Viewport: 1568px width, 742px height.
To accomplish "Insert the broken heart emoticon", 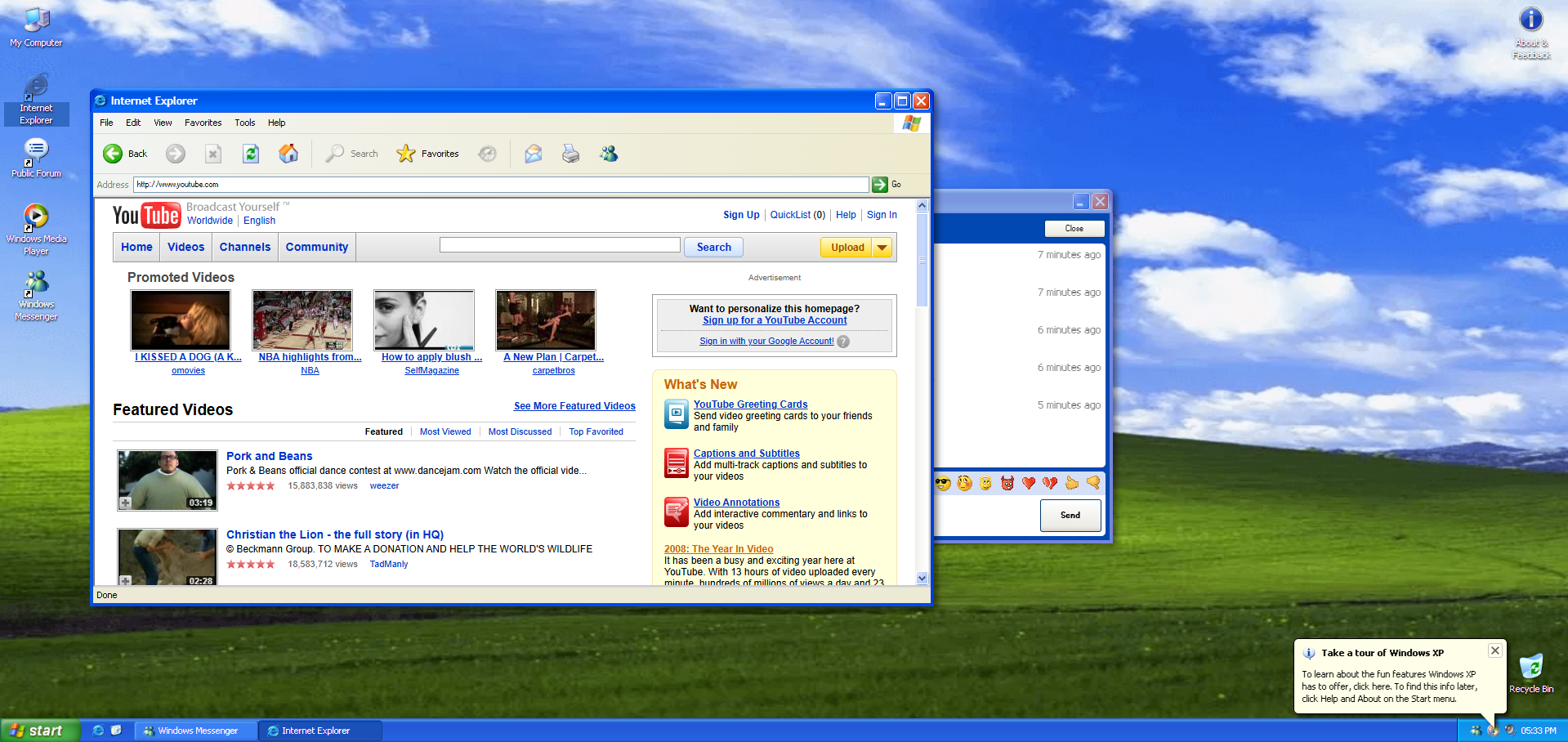I will [1050, 483].
